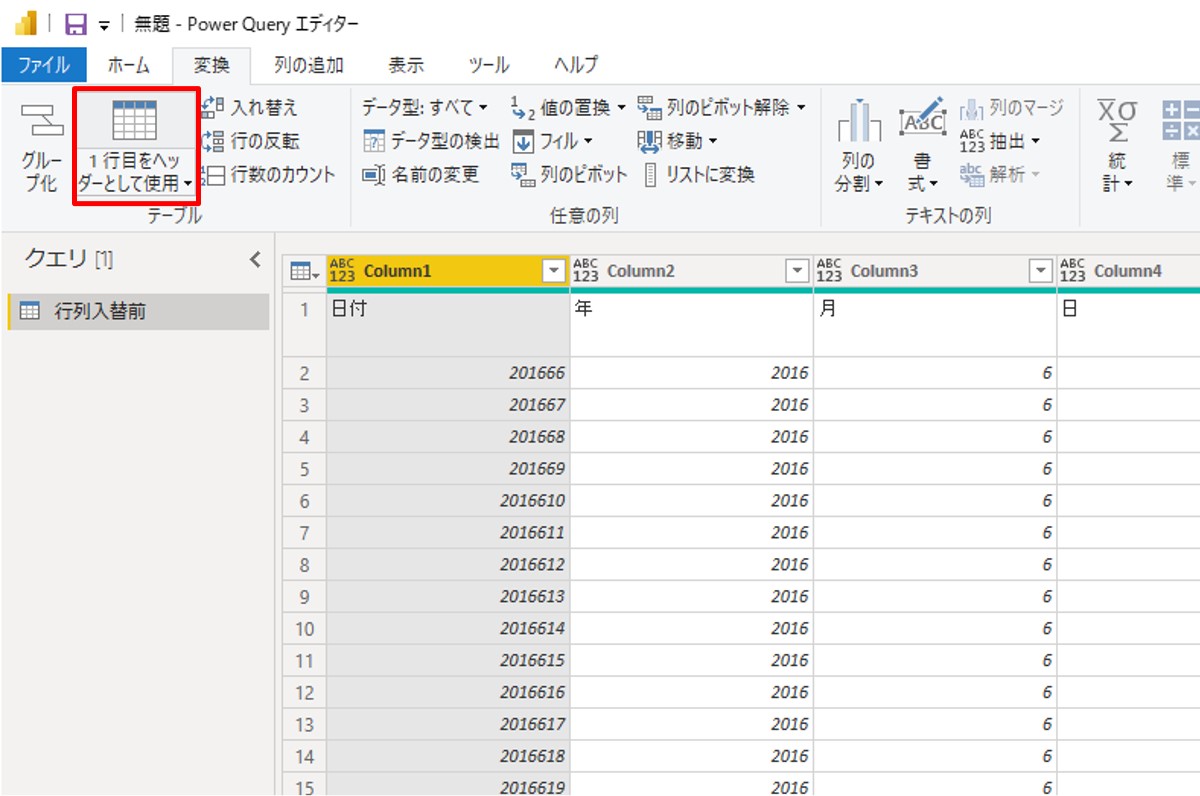Click Count Rows (行数のカウント) icon
1200x796 pixels.
[214, 175]
